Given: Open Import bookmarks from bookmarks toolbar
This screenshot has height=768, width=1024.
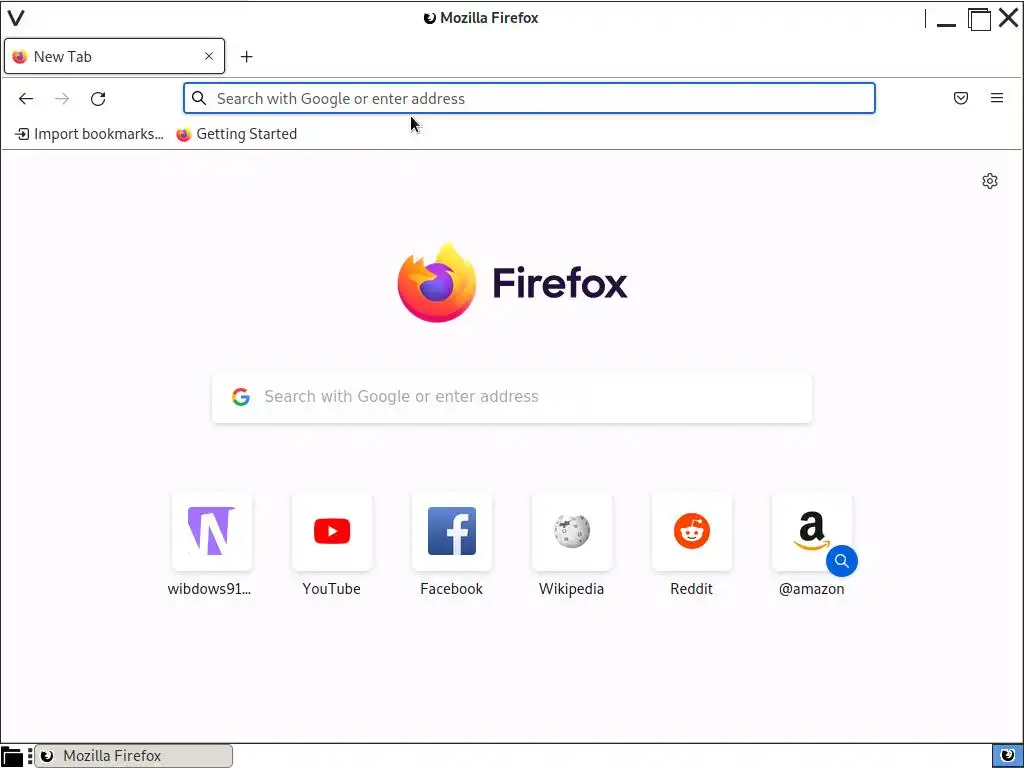Looking at the screenshot, I should tap(89, 134).
